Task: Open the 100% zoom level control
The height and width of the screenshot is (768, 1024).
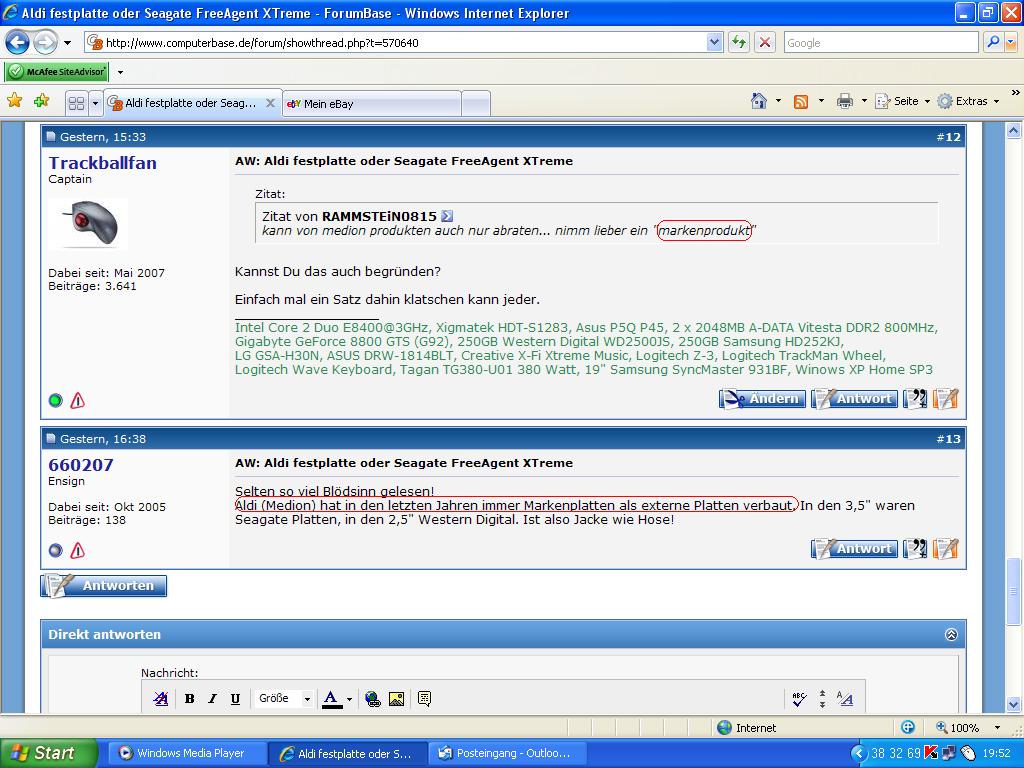Action: pos(969,728)
